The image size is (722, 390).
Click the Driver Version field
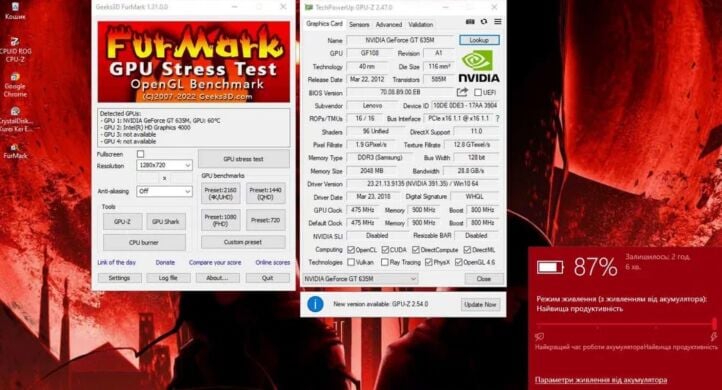coord(423,184)
